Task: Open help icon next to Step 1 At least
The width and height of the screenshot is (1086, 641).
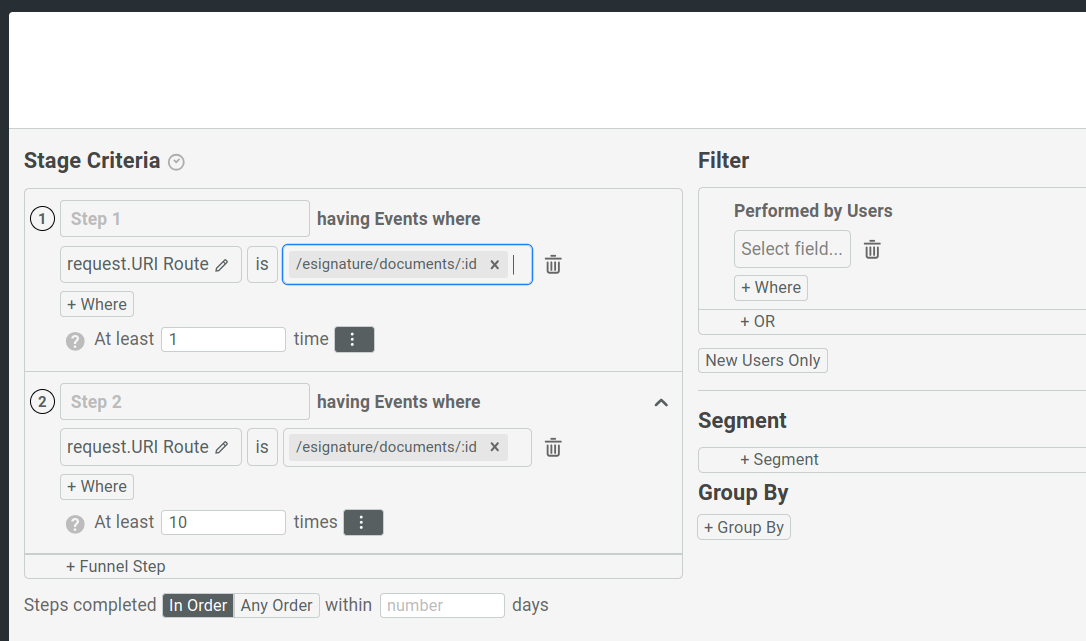Action: (x=75, y=341)
